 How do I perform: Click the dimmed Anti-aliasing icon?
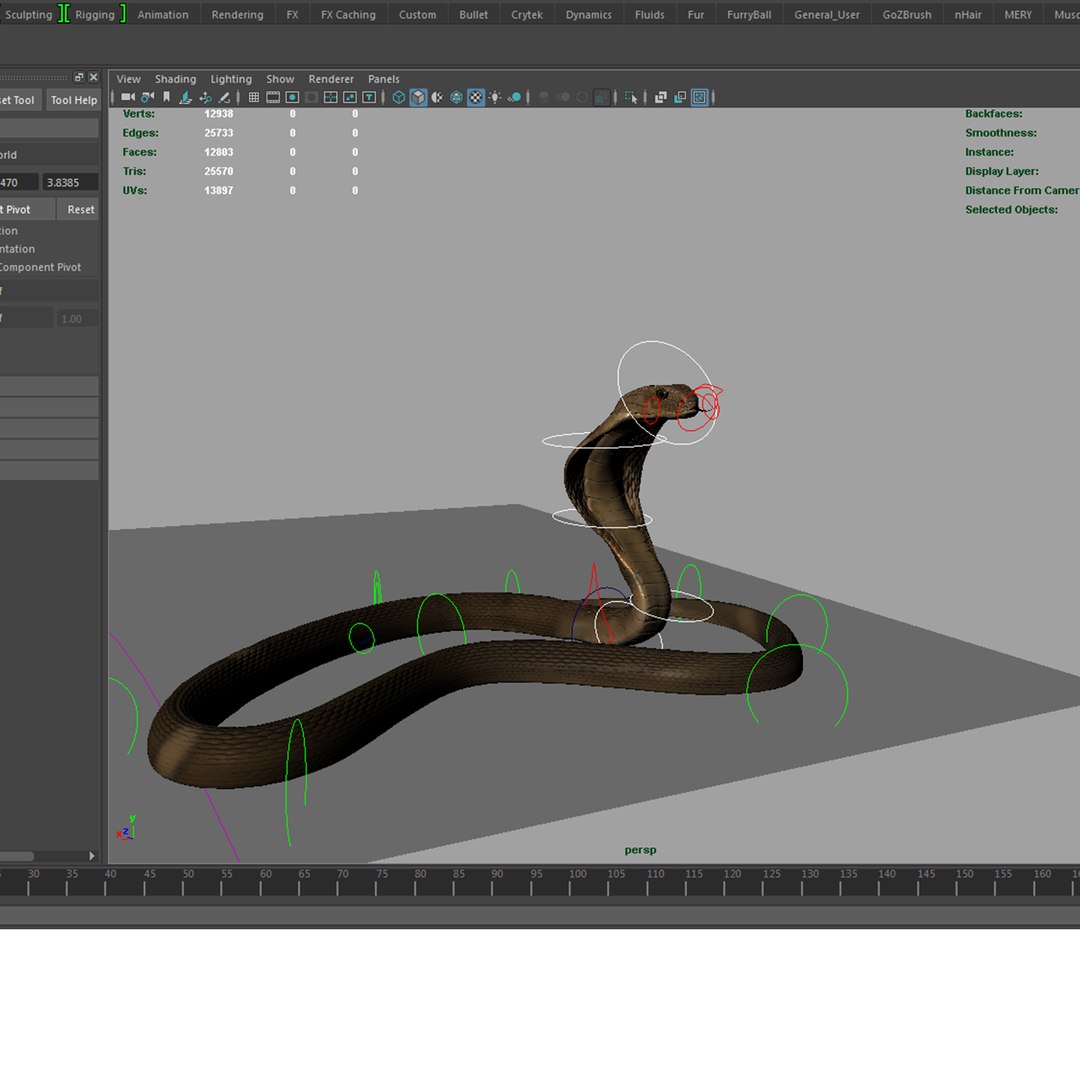(582, 97)
